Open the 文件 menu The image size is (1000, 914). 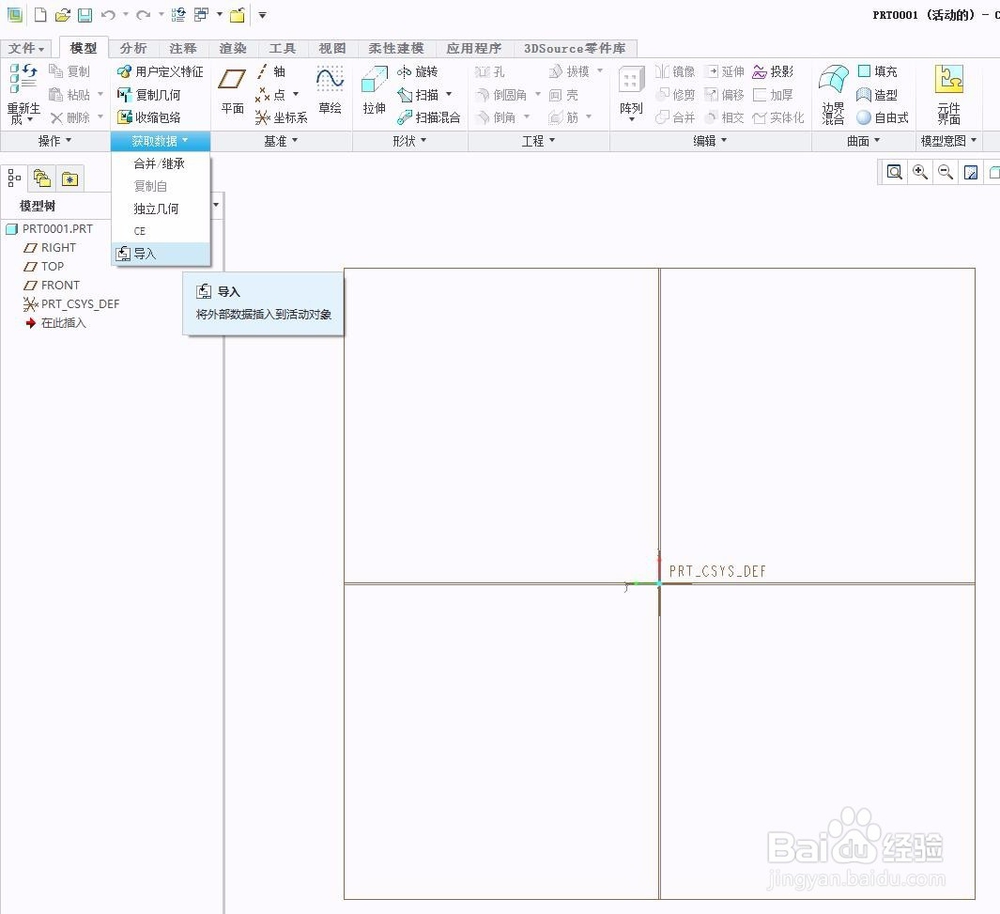26,48
